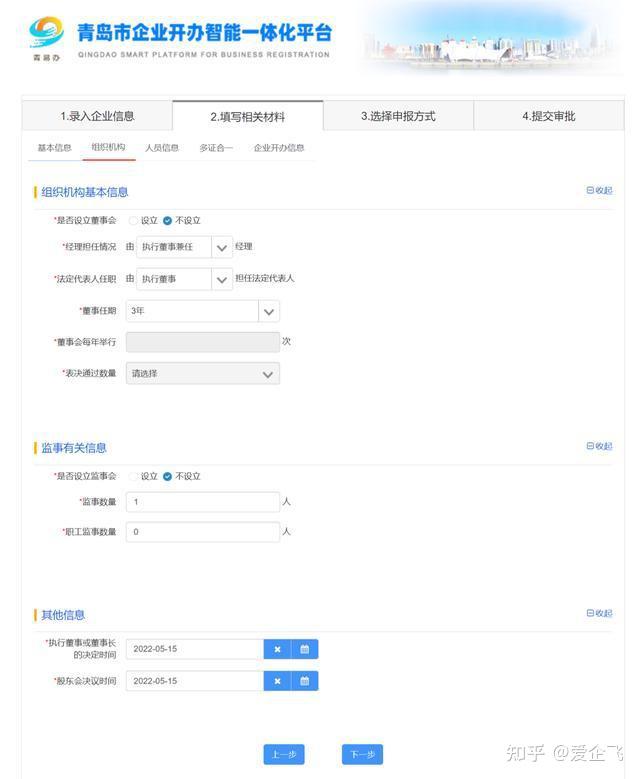
Task: Clear the 执行董事或董事长的决定时间 date
Action: point(277,649)
